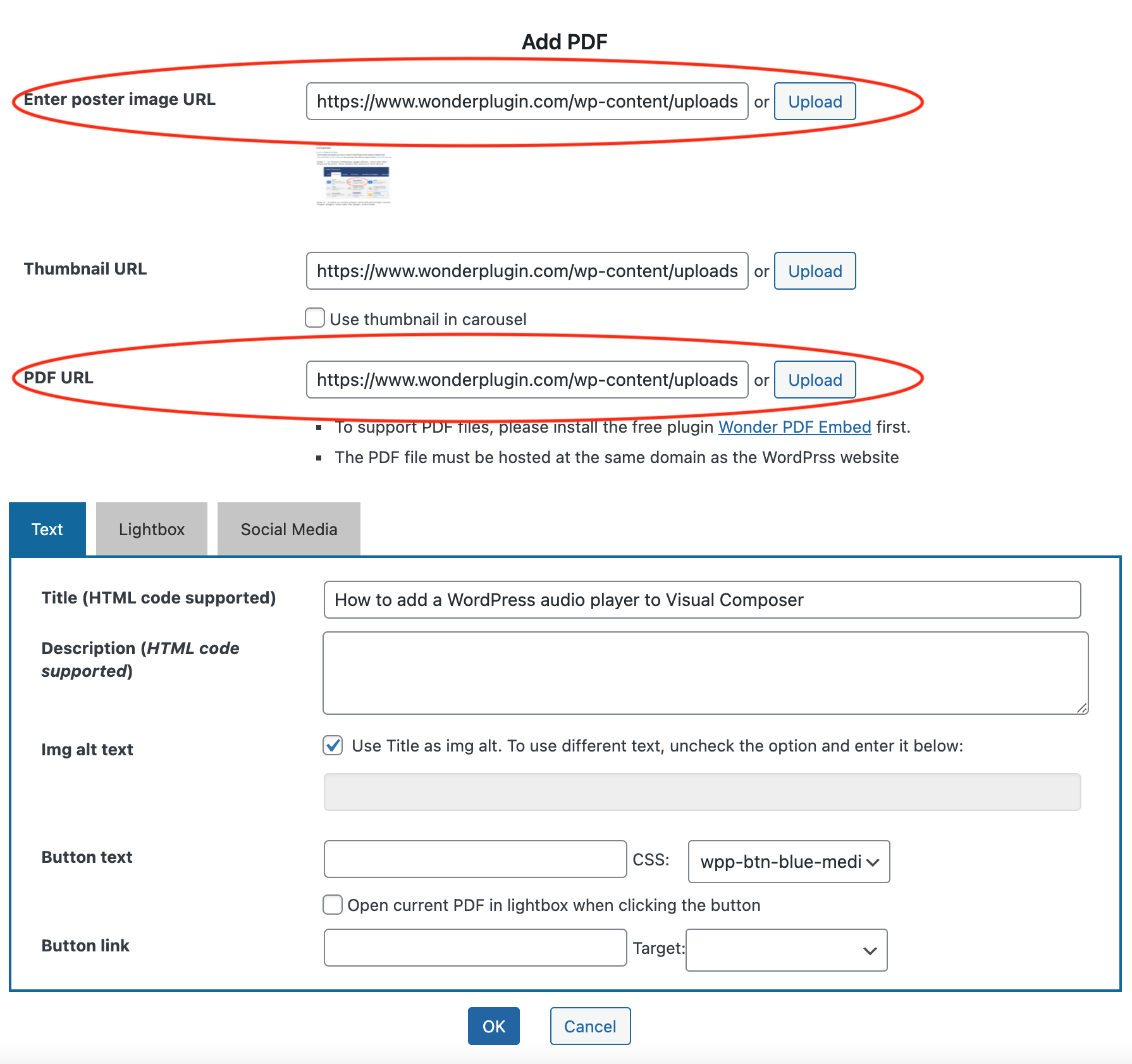Viewport: 1132px width, 1064px height.
Task: Expand the CSS button style dropdown
Action: [788, 862]
